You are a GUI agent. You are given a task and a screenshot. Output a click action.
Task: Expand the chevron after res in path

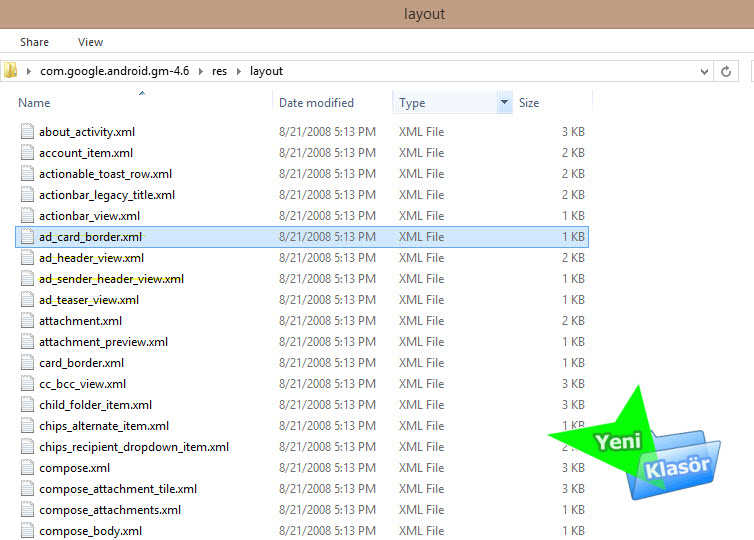coord(239,71)
